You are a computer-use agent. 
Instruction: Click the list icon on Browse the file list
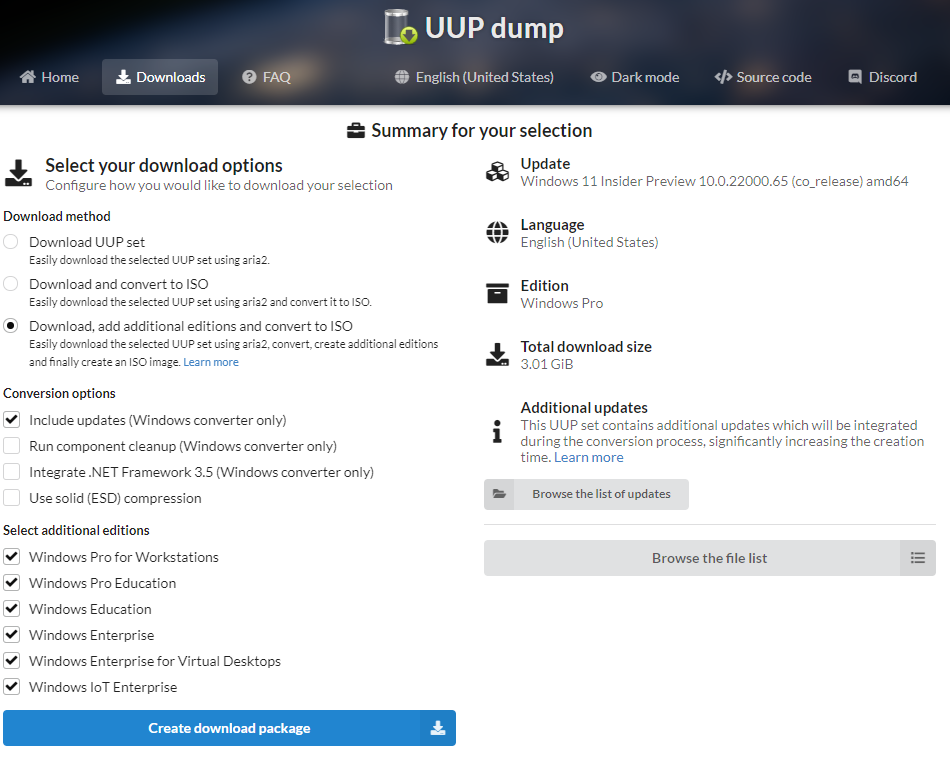(918, 558)
